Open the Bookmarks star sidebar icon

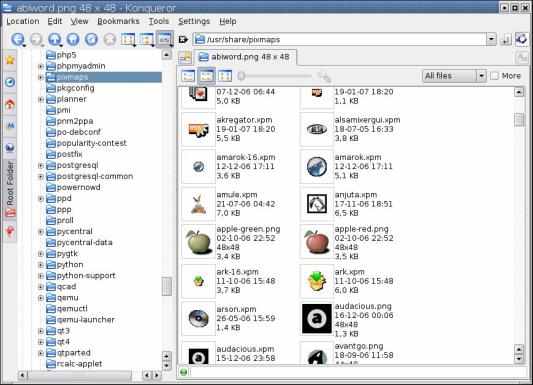[x=10, y=60]
